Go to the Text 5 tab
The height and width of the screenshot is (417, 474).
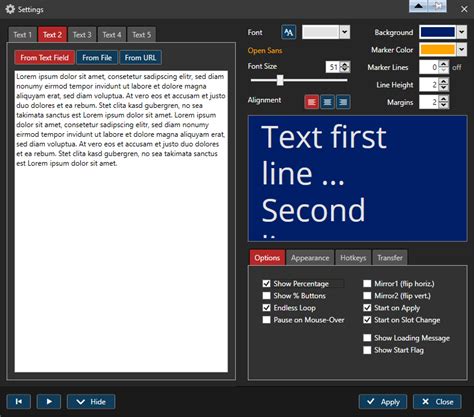coord(142,35)
